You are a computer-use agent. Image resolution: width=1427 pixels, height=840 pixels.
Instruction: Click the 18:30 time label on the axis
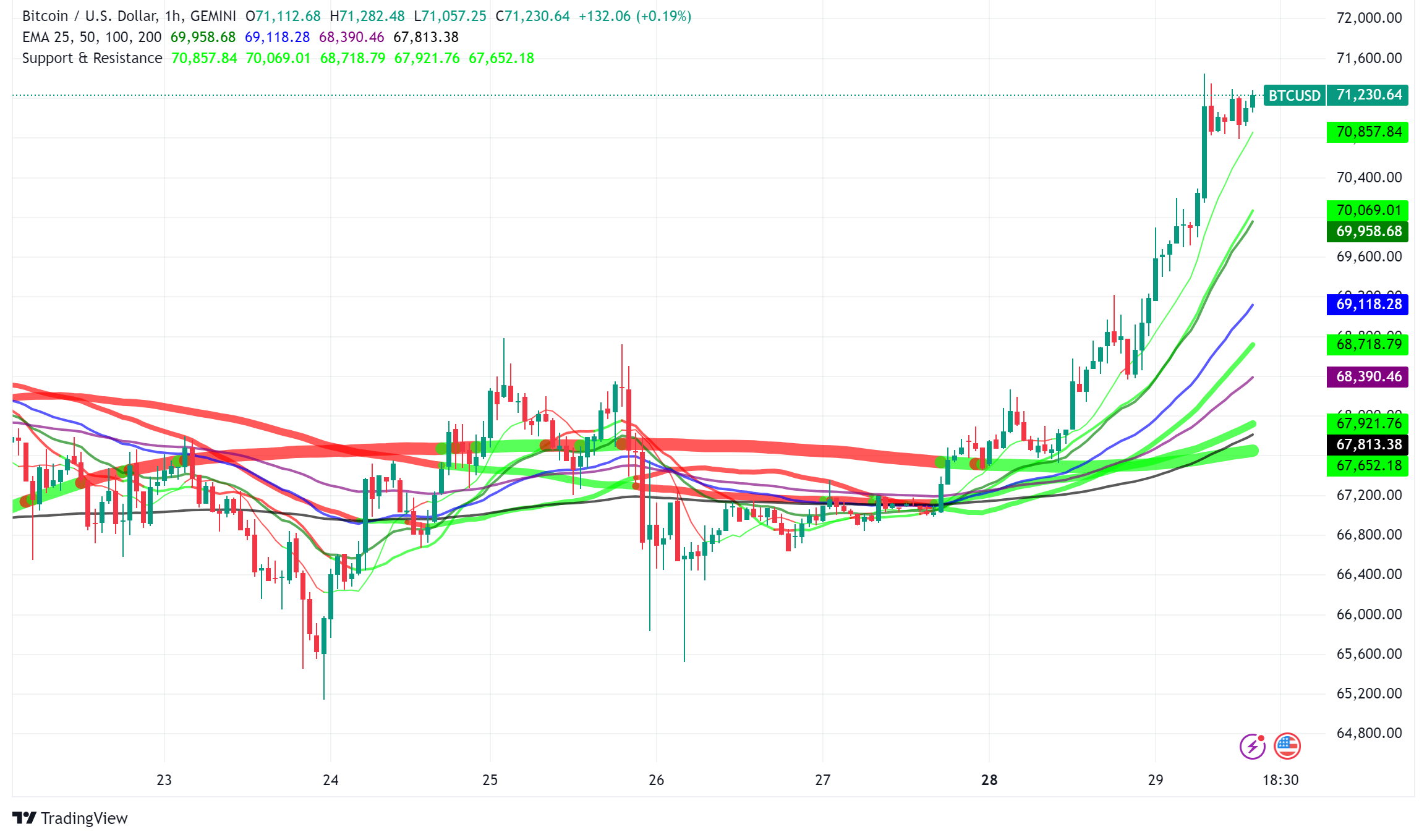(x=1280, y=780)
